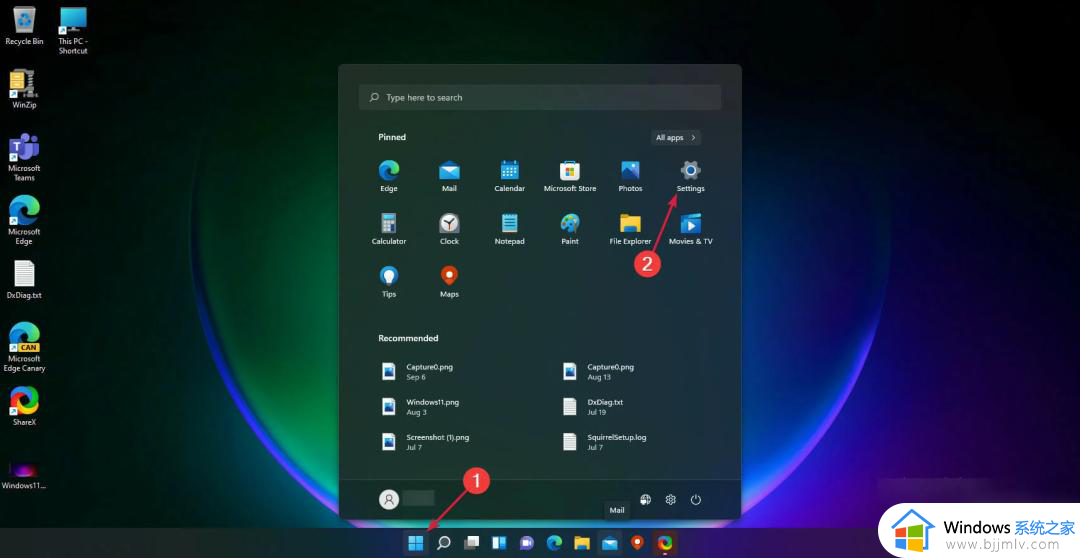Open Edge from pinned apps
The height and width of the screenshot is (558, 1080).
388,176
